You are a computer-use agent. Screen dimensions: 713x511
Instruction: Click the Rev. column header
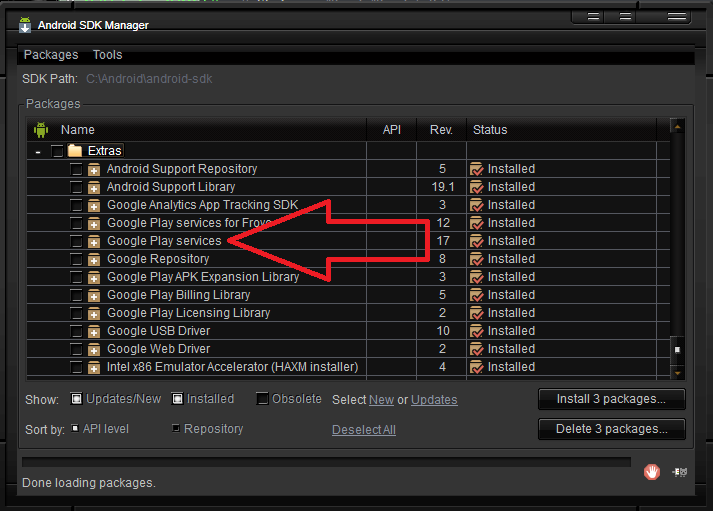point(441,130)
